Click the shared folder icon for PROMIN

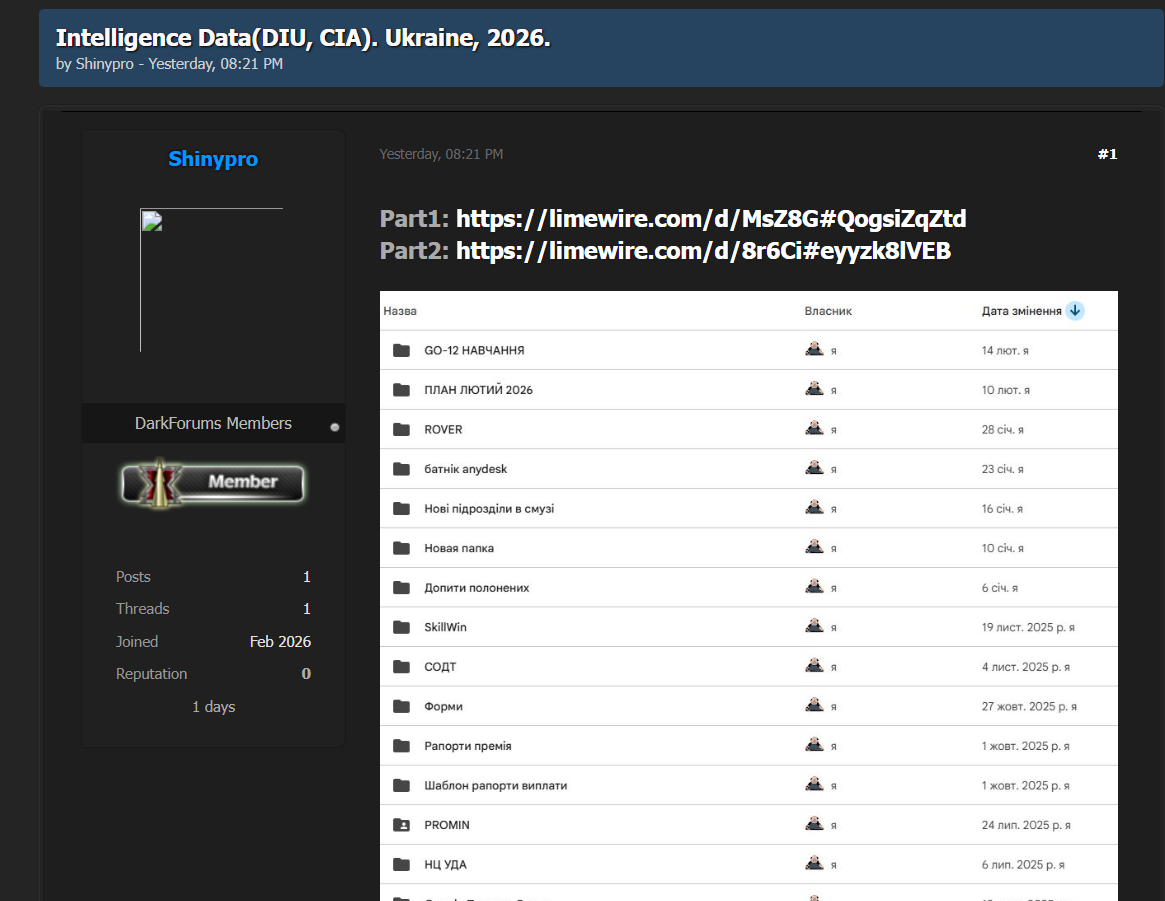point(402,825)
